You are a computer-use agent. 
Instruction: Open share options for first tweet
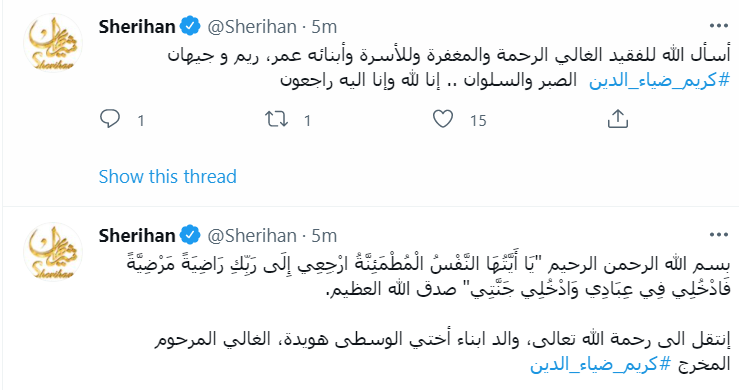tap(617, 119)
